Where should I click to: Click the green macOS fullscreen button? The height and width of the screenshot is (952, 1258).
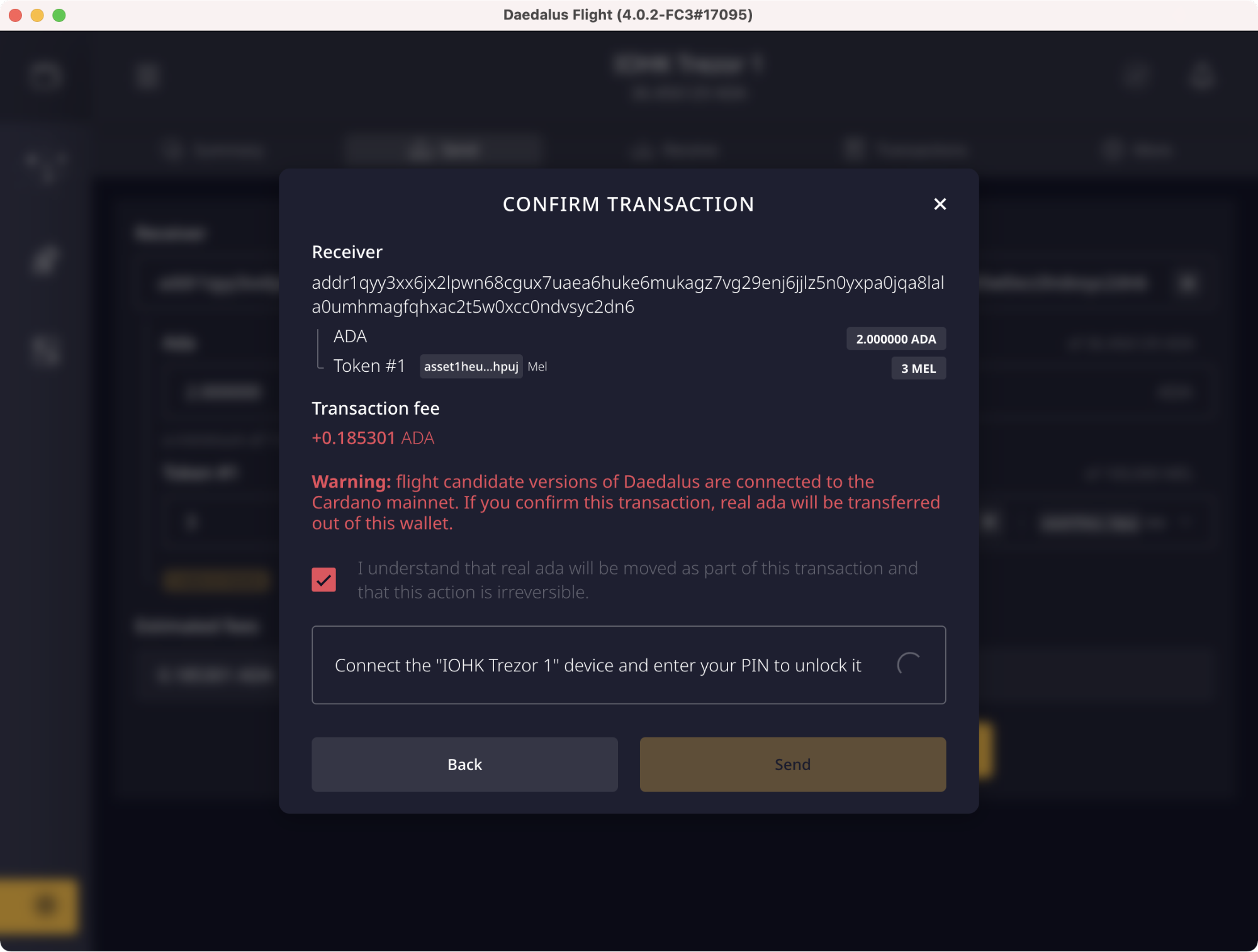click(x=59, y=15)
